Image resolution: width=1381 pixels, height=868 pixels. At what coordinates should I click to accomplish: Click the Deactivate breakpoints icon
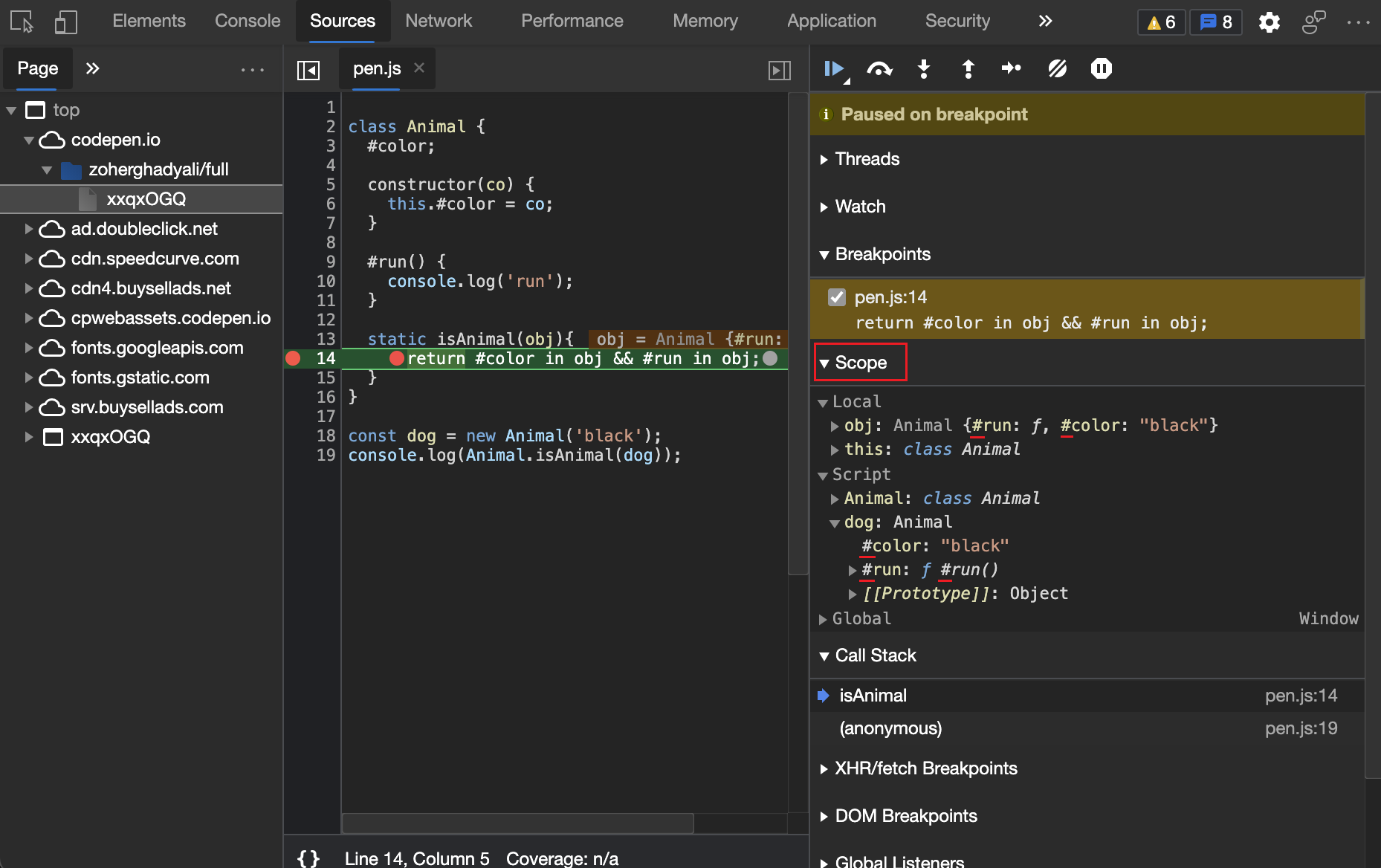(x=1058, y=68)
